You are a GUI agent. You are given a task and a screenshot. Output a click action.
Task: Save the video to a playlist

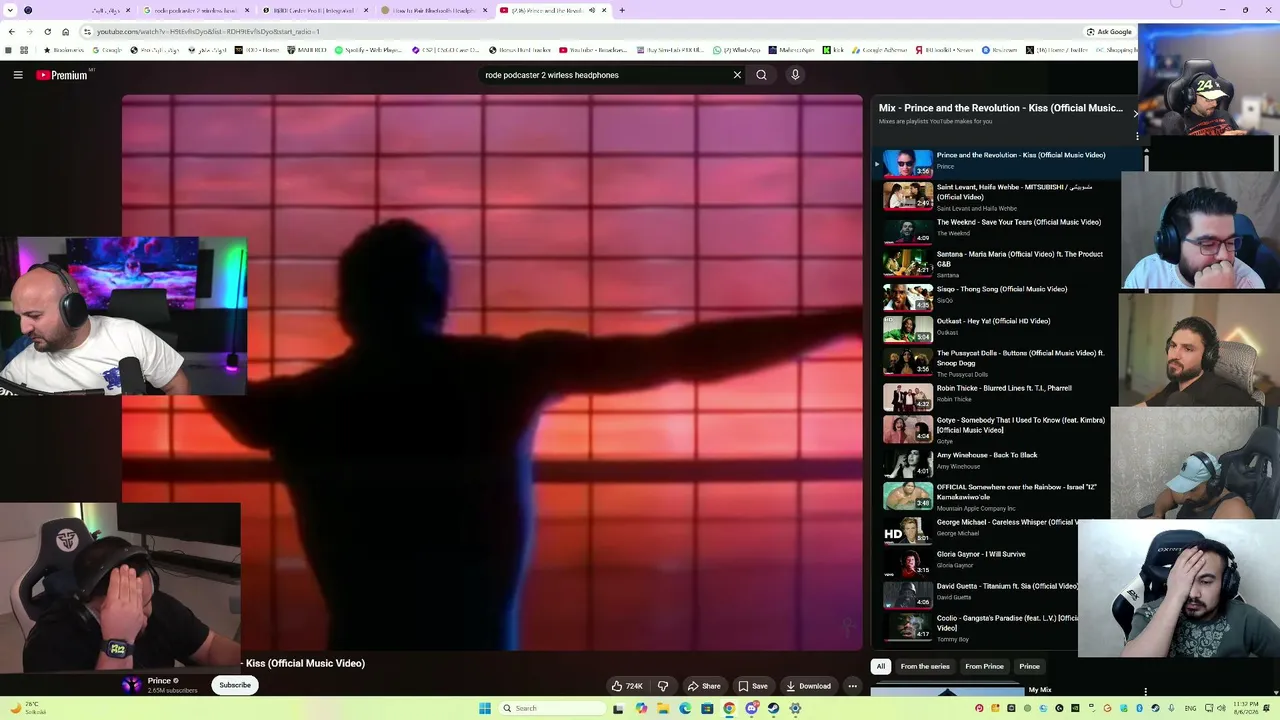(753, 686)
